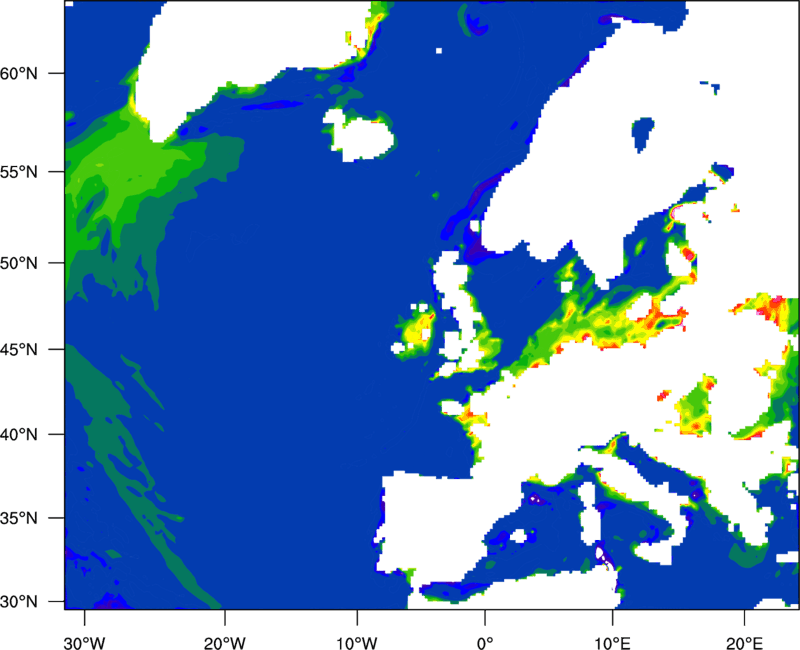The image size is (800, 650).
Task: Click the 50°N latitude label
Action: (19, 263)
